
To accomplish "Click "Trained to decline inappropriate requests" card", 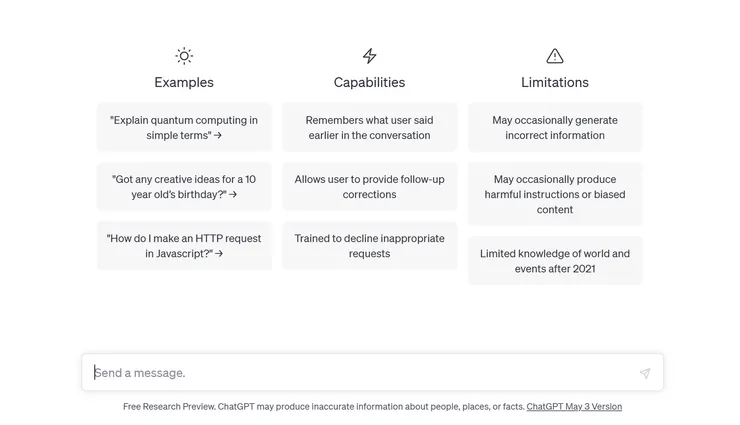I will 370,246.
